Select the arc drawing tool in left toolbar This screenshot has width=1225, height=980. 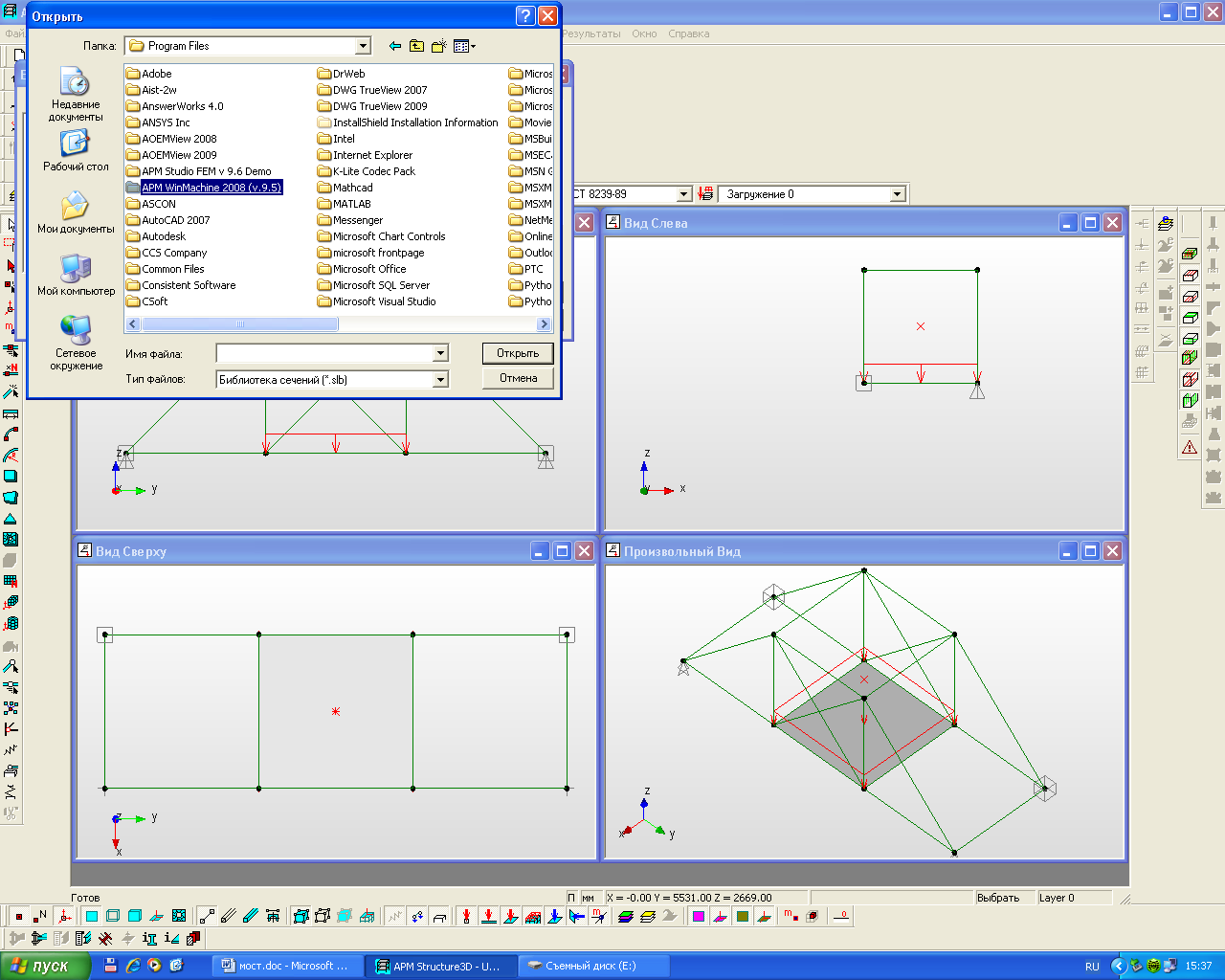click(x=11, y=434)
